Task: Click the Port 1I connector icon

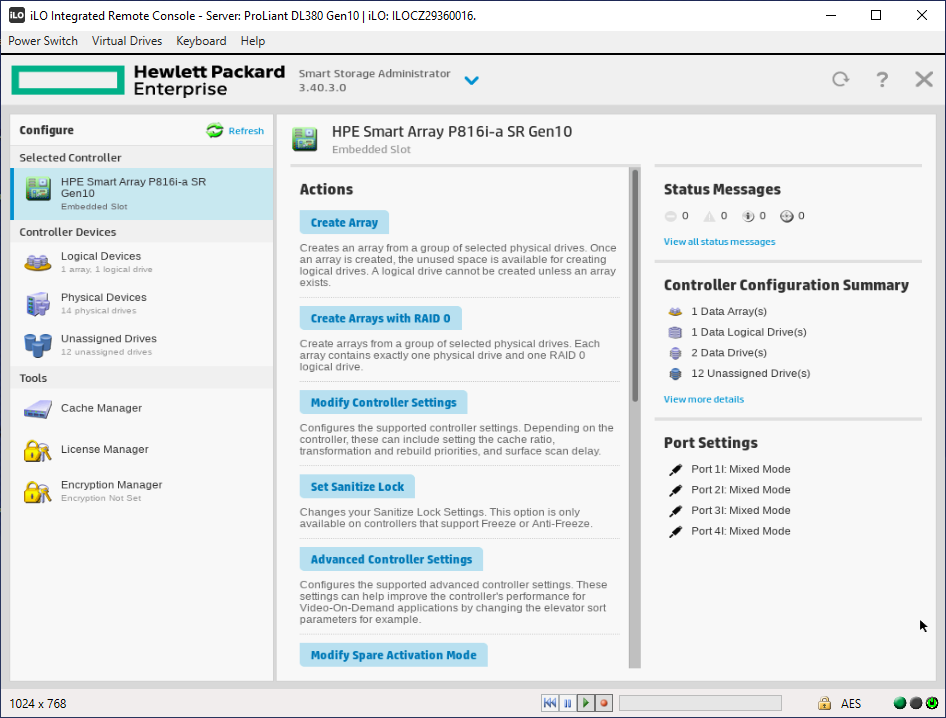Action: [676, 469]
